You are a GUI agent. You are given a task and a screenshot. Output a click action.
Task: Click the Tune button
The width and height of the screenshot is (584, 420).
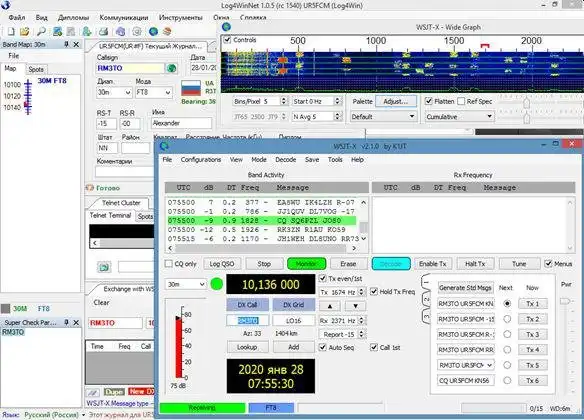click(x=519, y=264)
